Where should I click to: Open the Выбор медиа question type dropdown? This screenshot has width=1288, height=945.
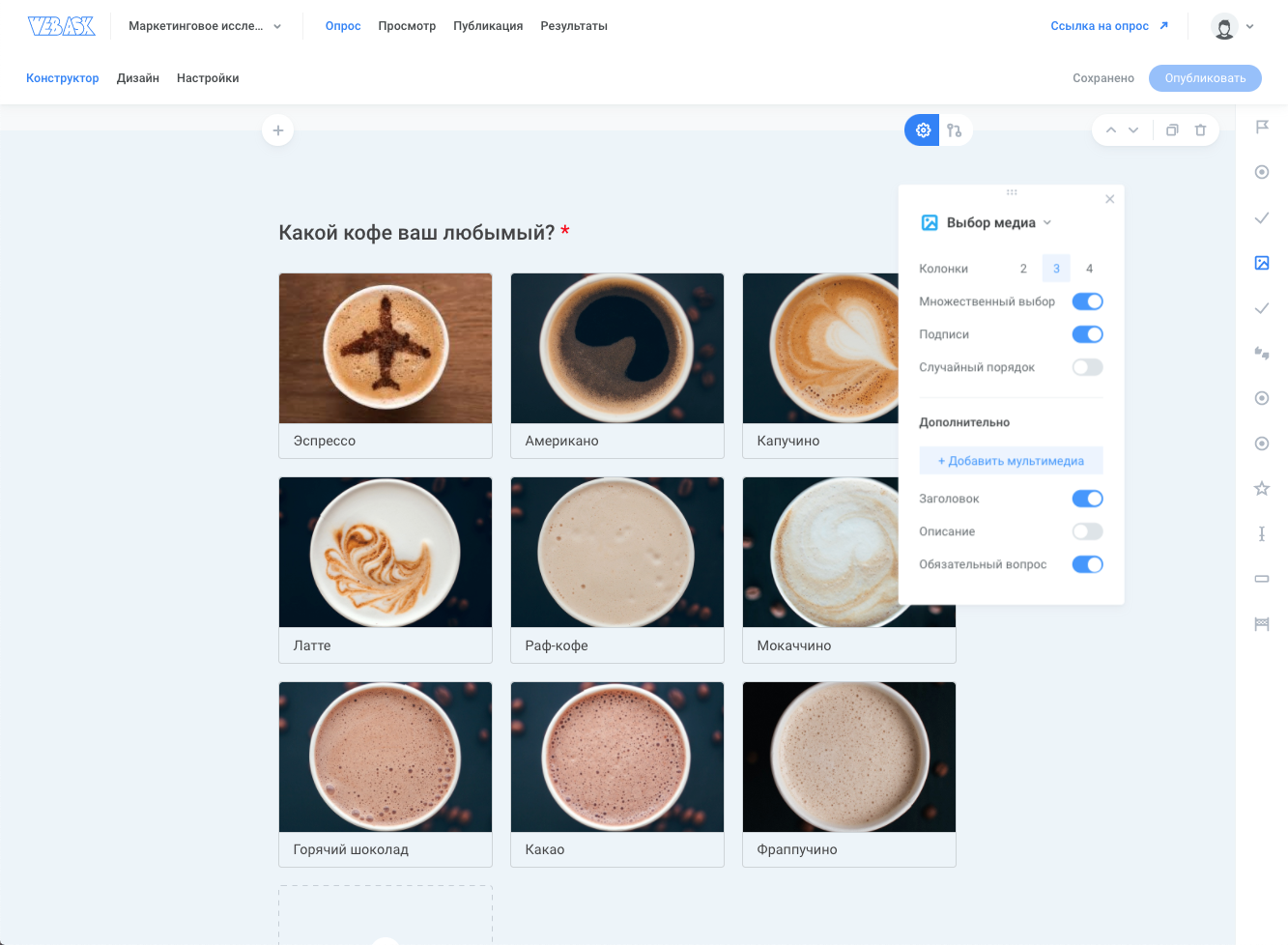pos(999,222)
